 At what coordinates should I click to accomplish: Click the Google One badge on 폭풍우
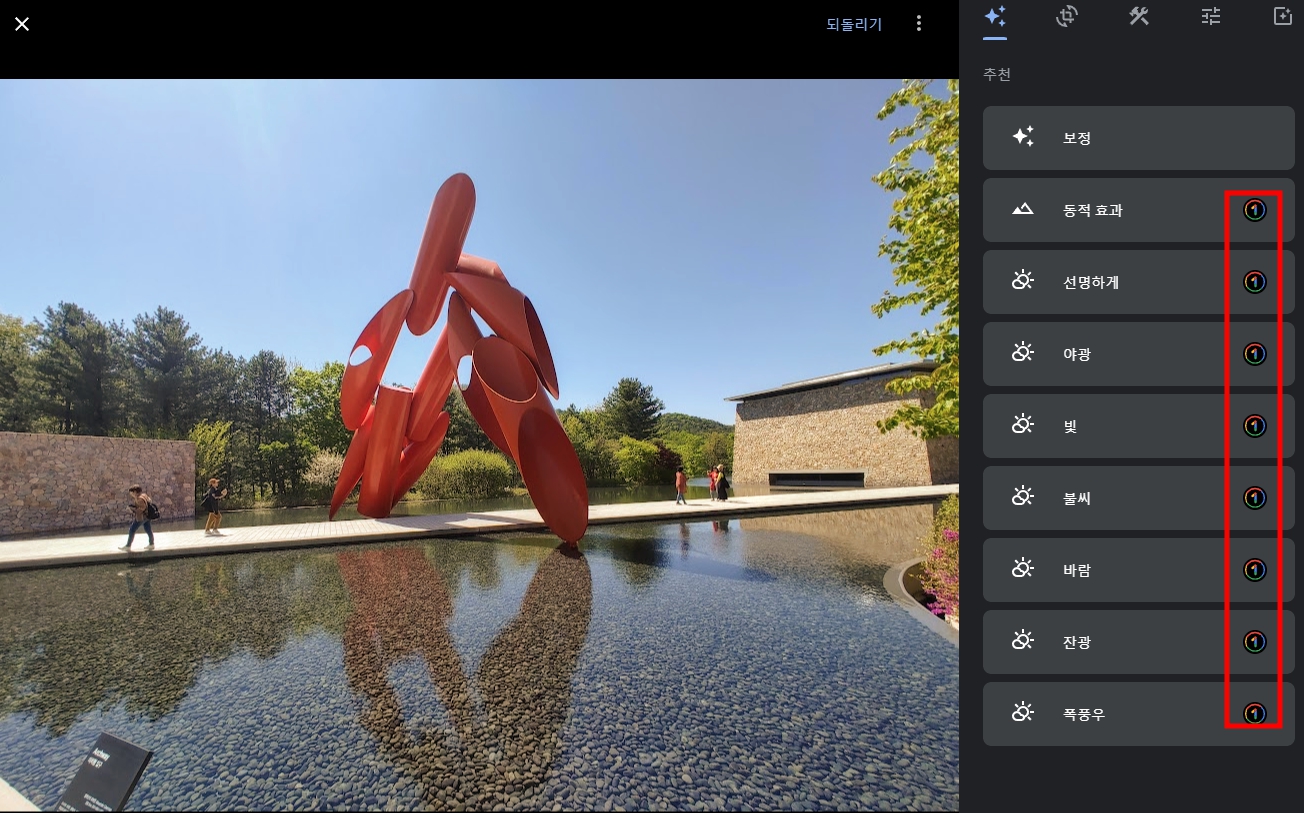coord(1255,714)
